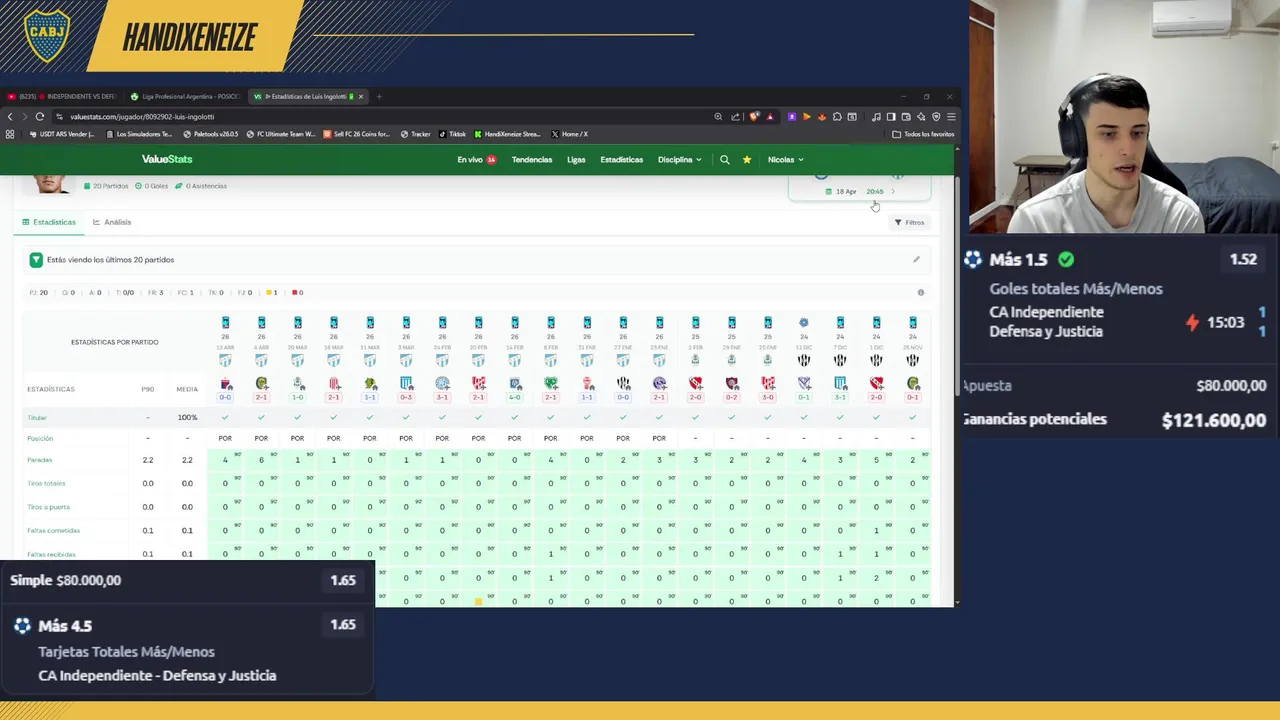
Task: Click the Tiros a puerta row label
Action: [48, 507]
